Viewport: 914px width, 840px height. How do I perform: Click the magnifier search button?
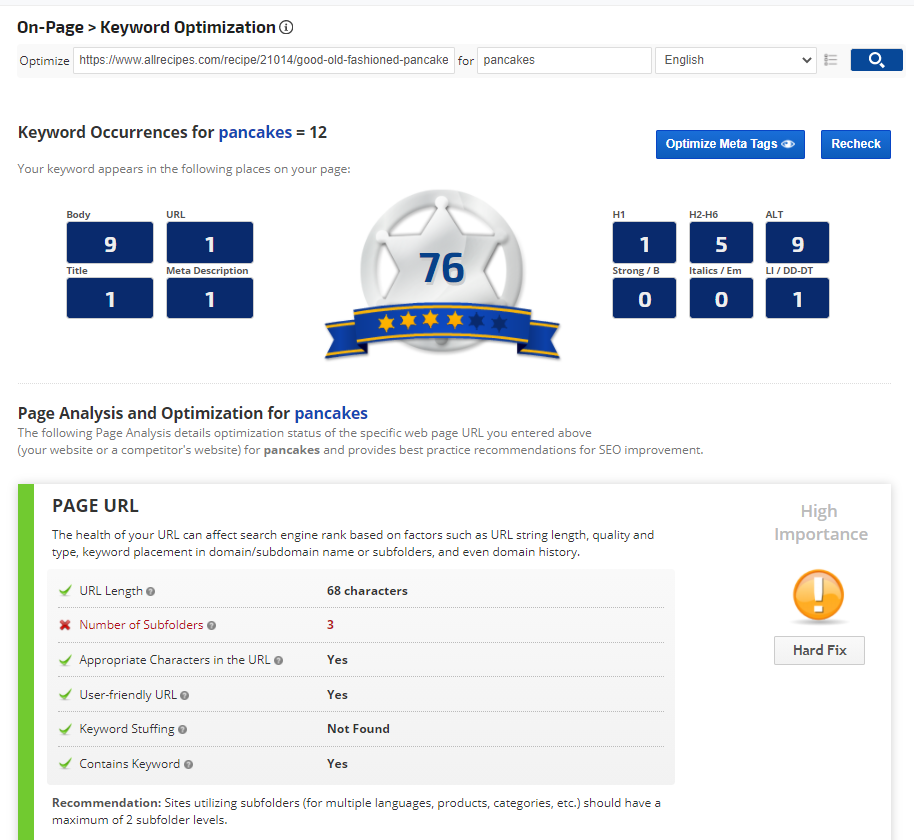click(x=876, y=60)
